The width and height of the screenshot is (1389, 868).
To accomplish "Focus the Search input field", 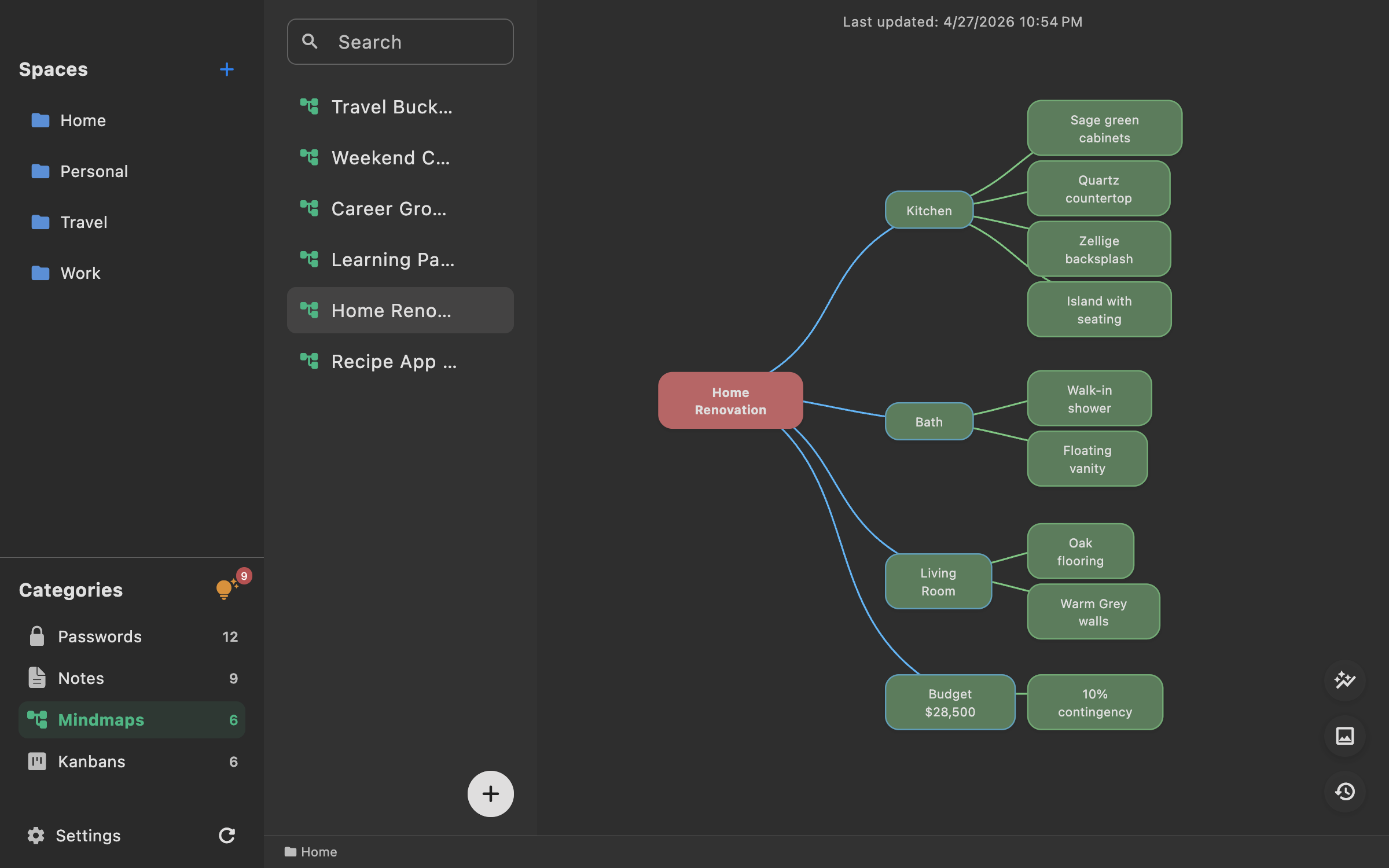I will 400,42.
